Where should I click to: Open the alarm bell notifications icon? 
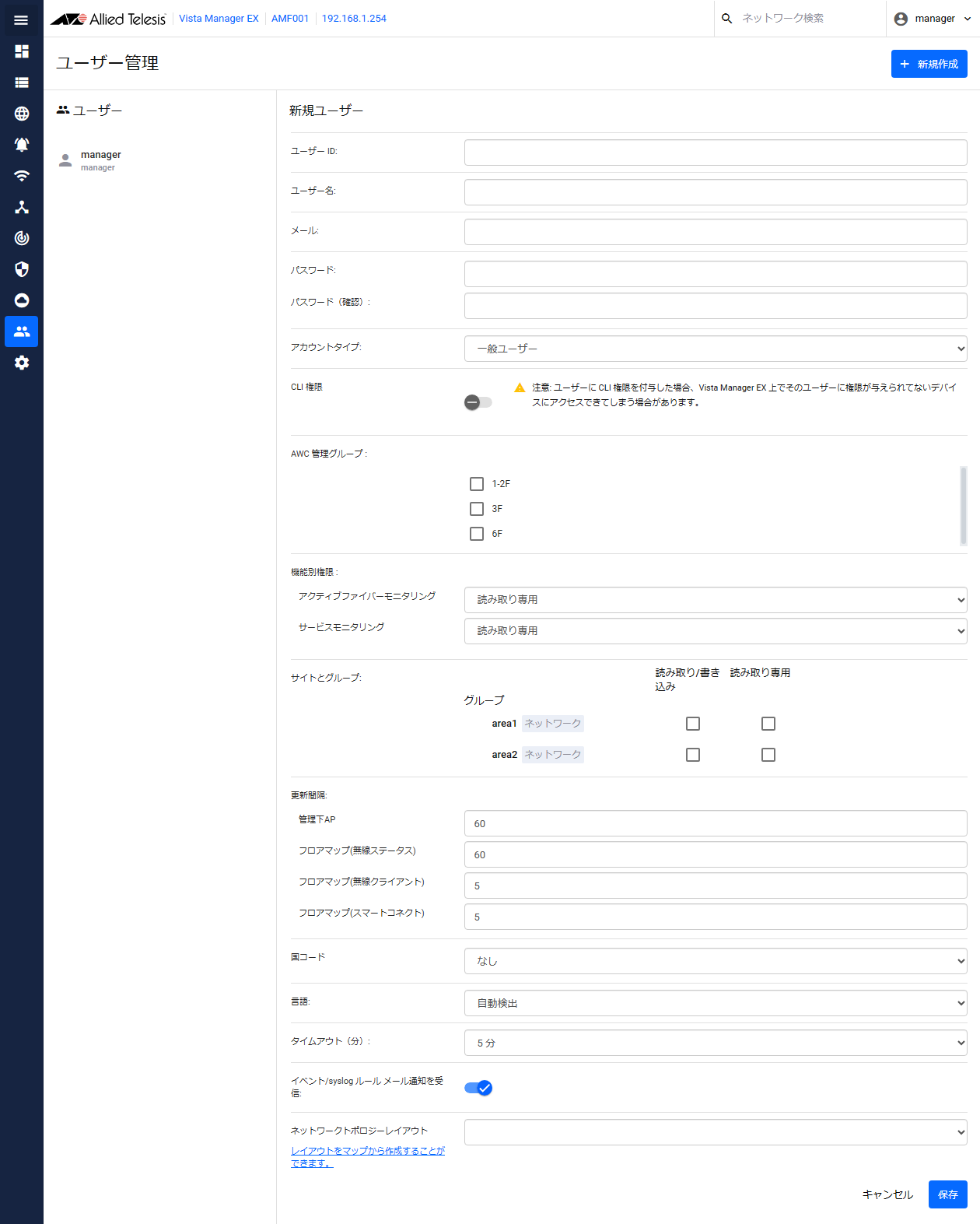(x=22, y=145)
